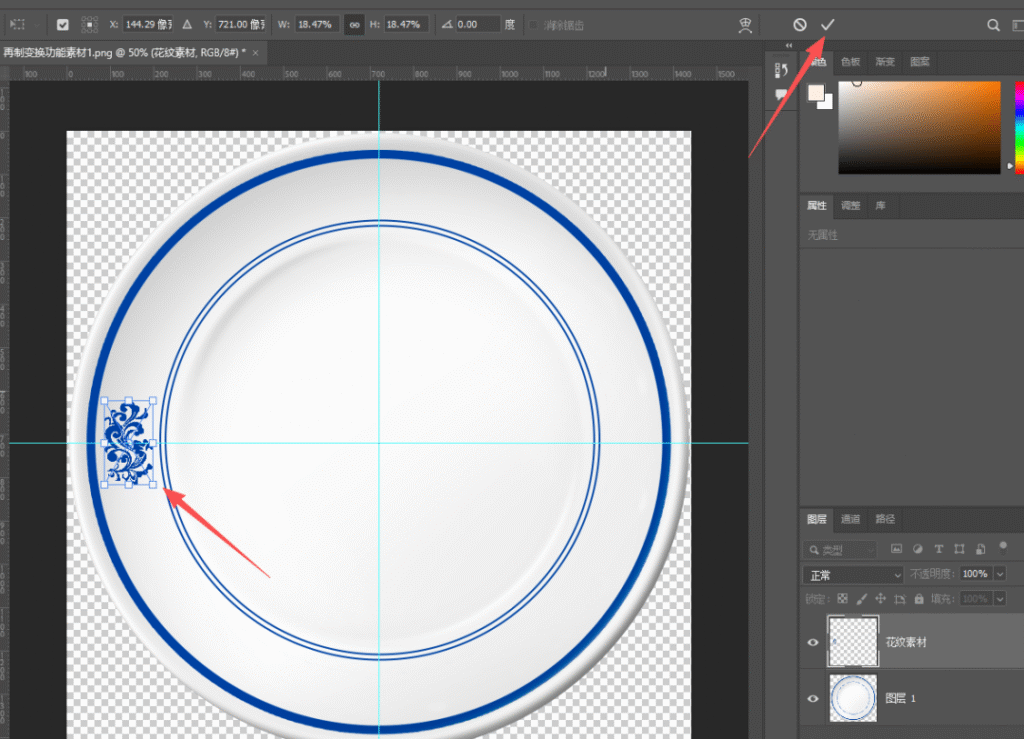Toggle the W/H aspect ratio link icon
The image size is (1024, 739).
pos(354,25)
